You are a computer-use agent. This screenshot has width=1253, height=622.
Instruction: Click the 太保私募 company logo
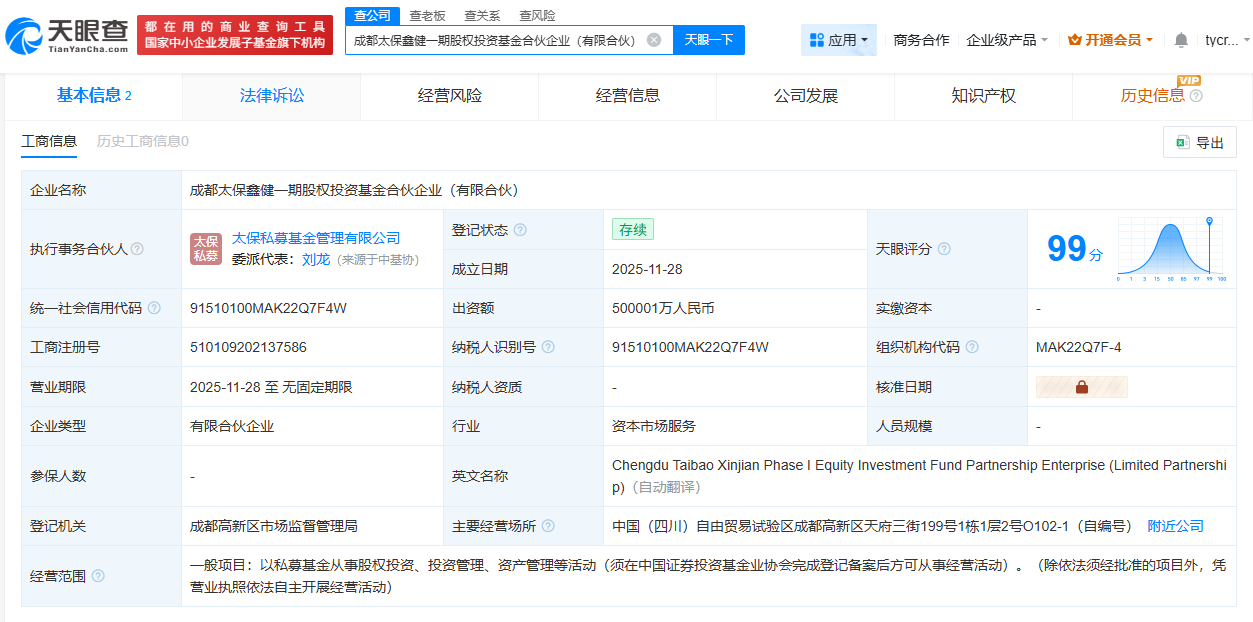point(206,248)
